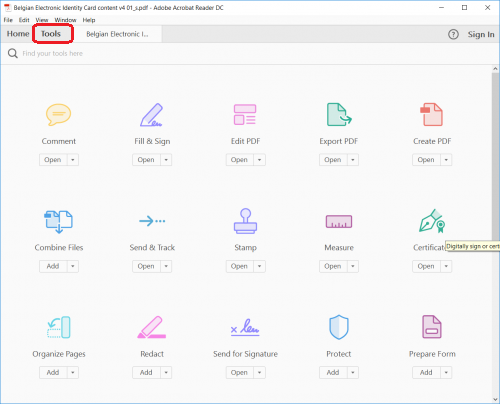The image size is (500, 404).
Task: Click Open under Certificates
Action: (x=426, y=266)
